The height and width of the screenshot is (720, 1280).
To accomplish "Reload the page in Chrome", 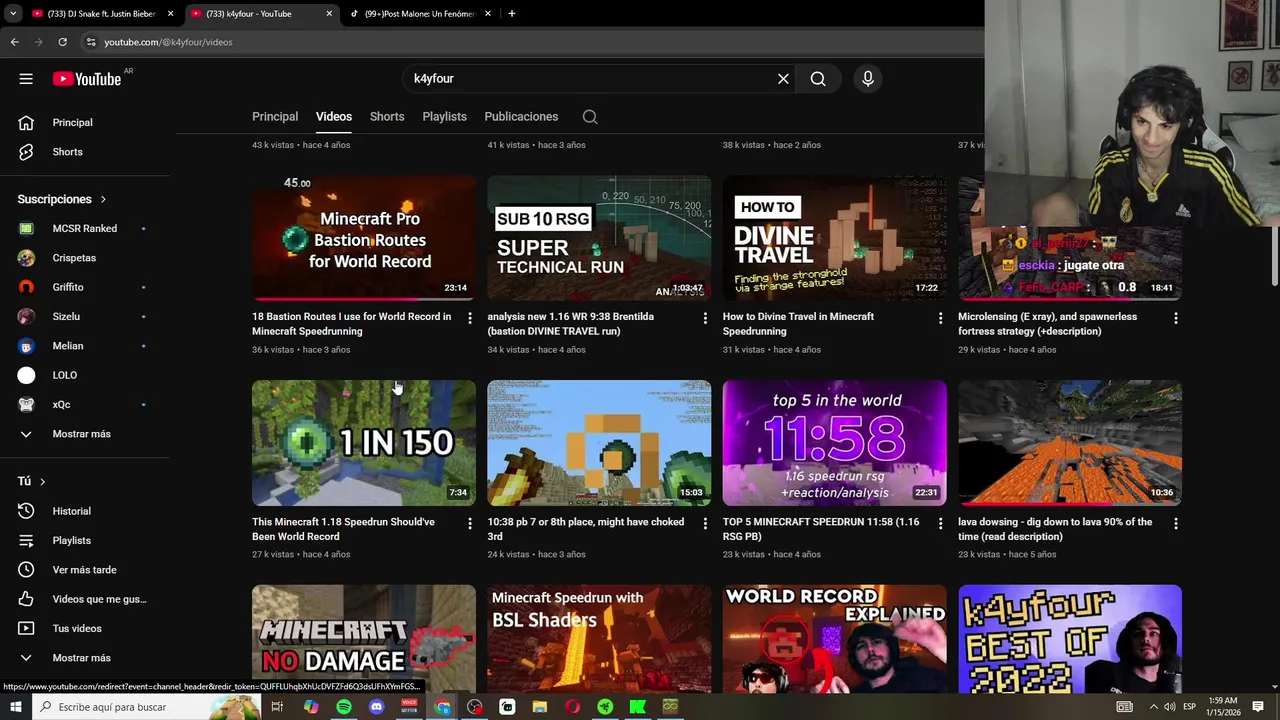I will [62, 42].
